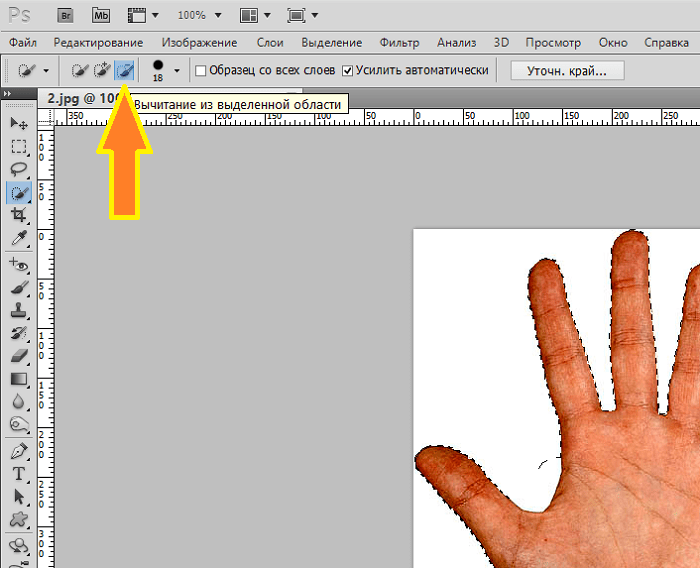Select the Sponge tool

[x=19, y=424]
